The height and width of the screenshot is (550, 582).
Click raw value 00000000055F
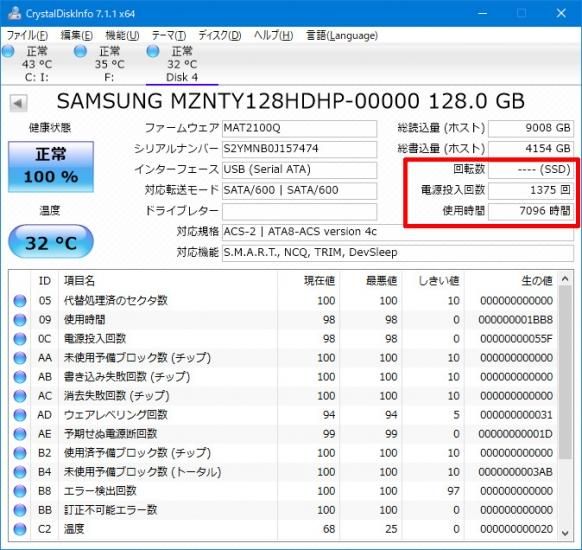pyautogui.click(x=516, y=339)
